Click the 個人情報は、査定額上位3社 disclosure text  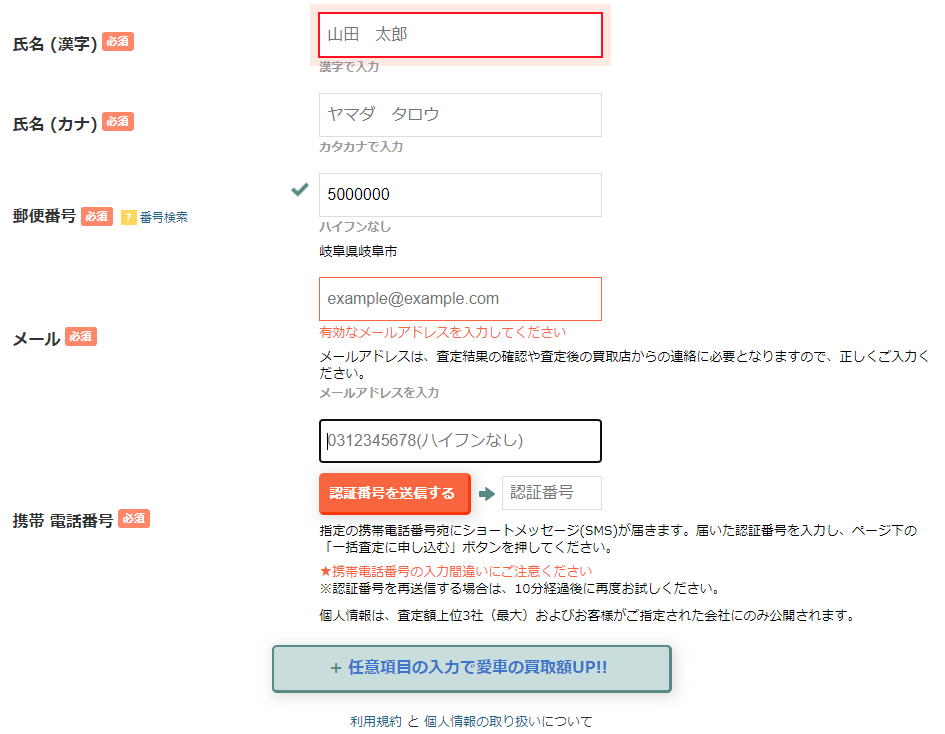click(x=587, y=615)
